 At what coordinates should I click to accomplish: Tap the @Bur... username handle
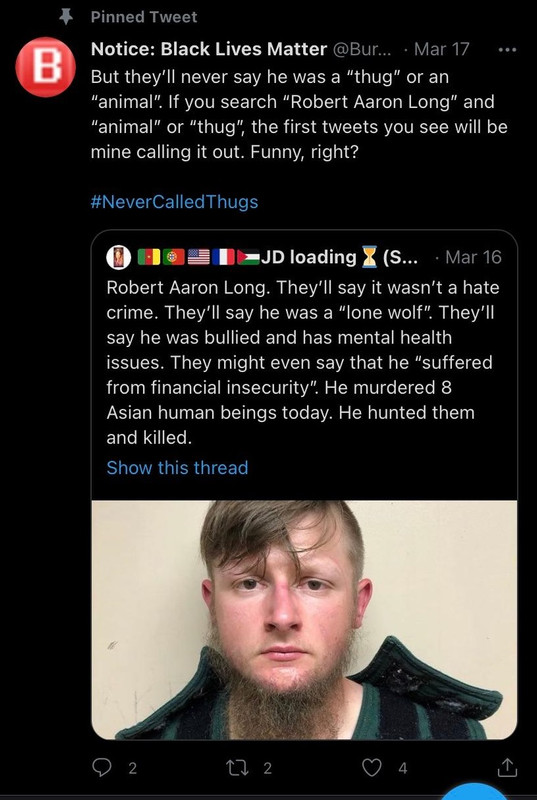coord(363,49)
